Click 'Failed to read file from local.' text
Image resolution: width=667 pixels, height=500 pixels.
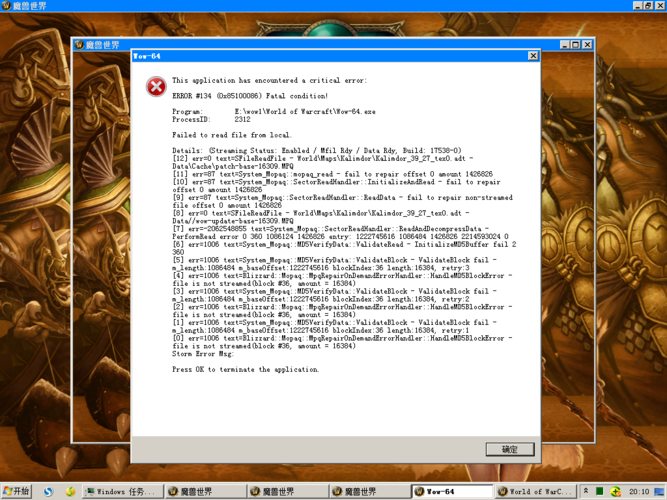click(232, 135)
